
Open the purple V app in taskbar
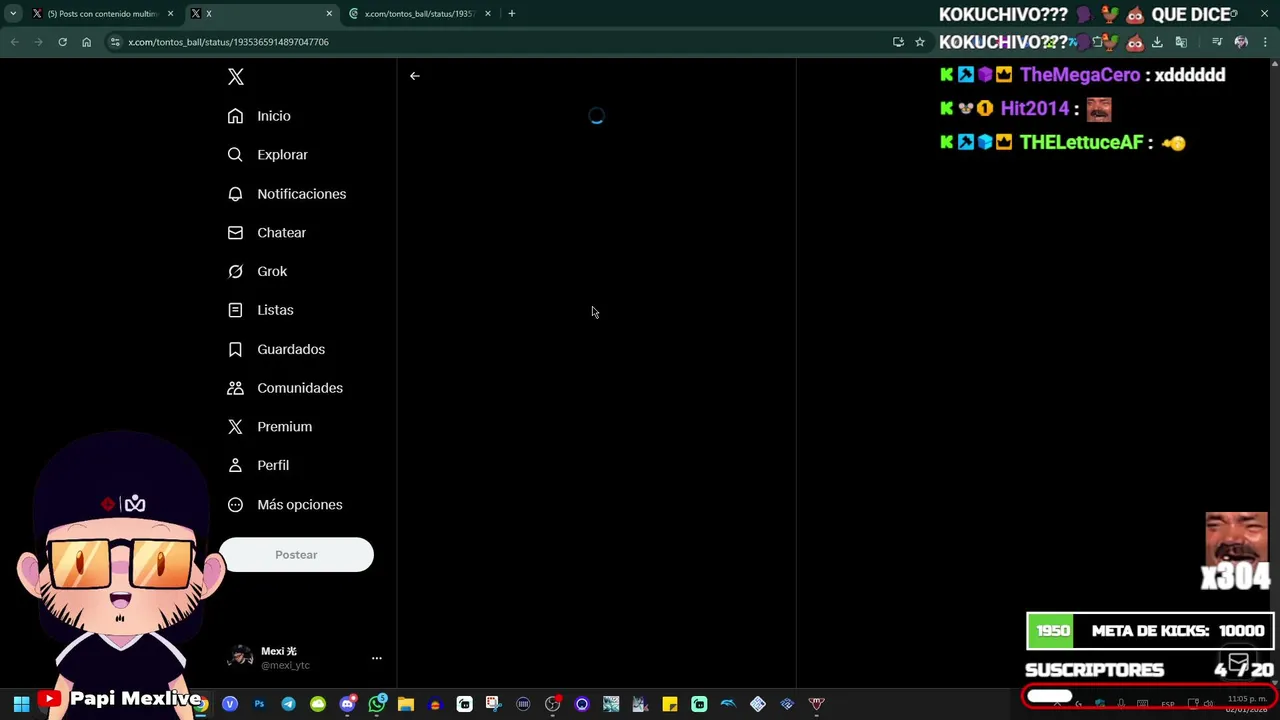click(x=230, y=704)
